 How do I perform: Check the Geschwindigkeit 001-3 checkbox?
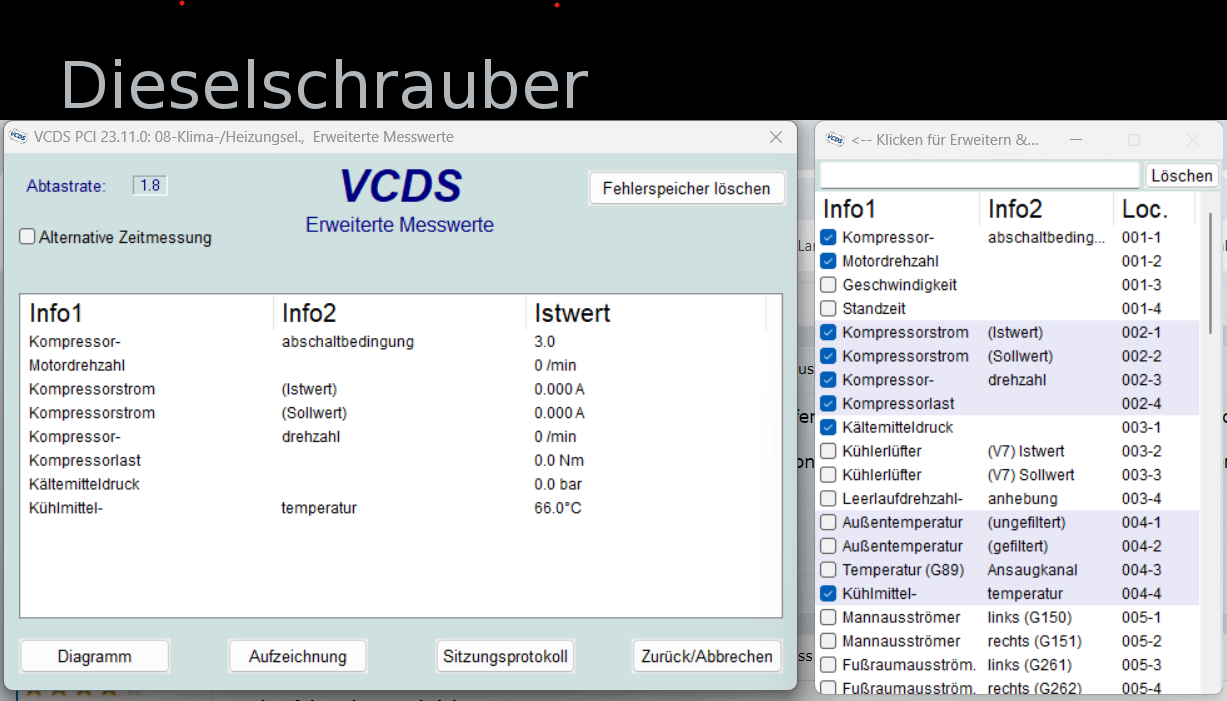tap(828, 285)
